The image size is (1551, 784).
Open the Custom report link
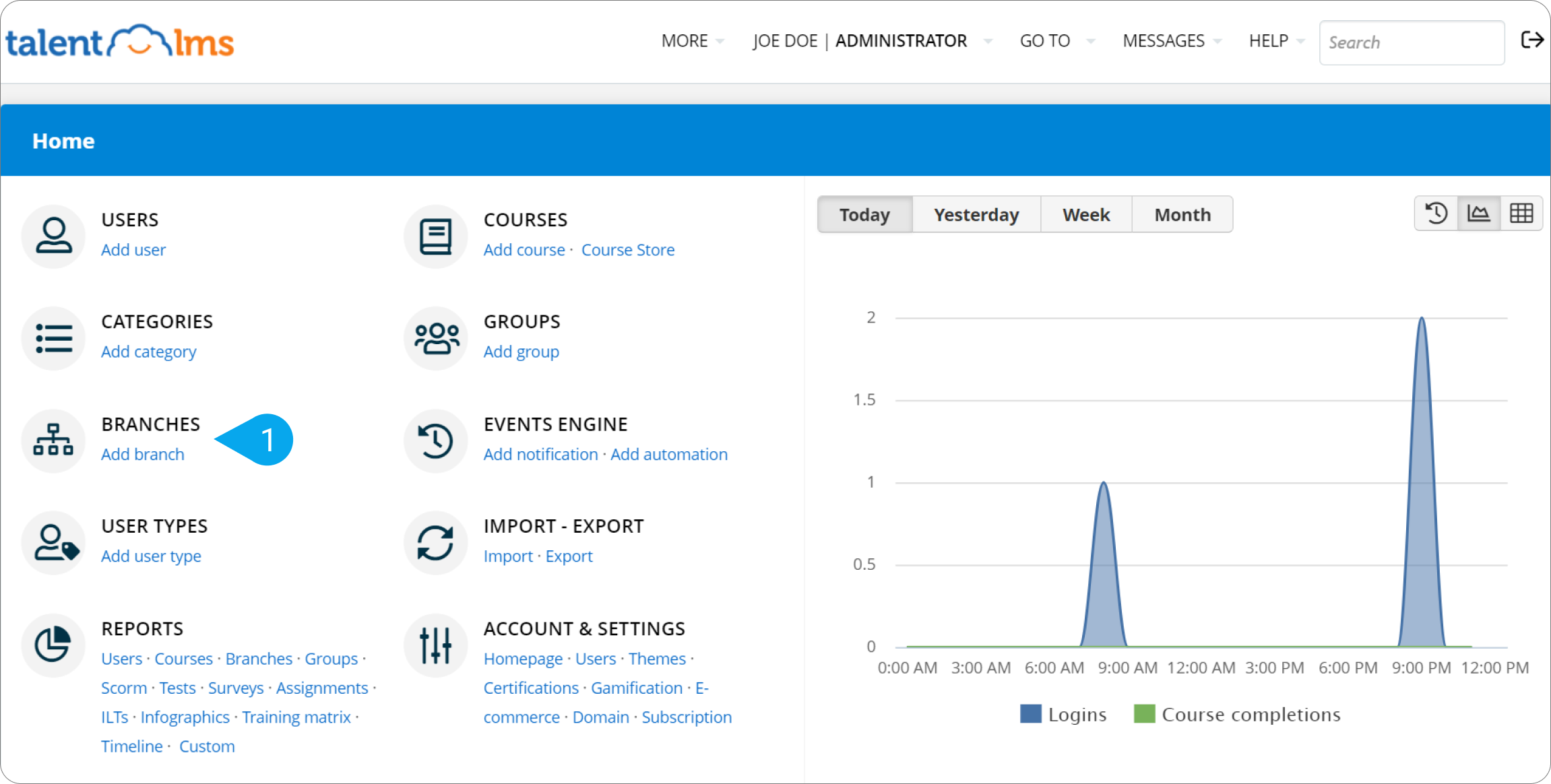coord(207,746)
